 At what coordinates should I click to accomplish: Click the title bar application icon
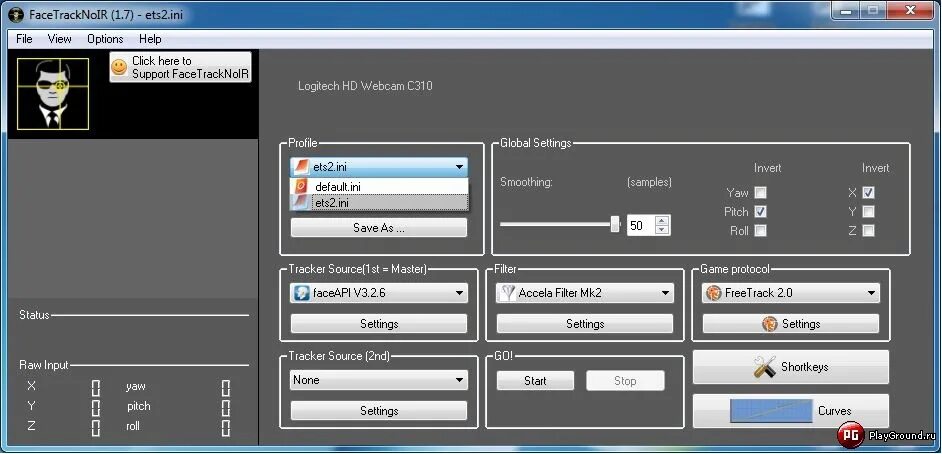click(x=16, y=14)
